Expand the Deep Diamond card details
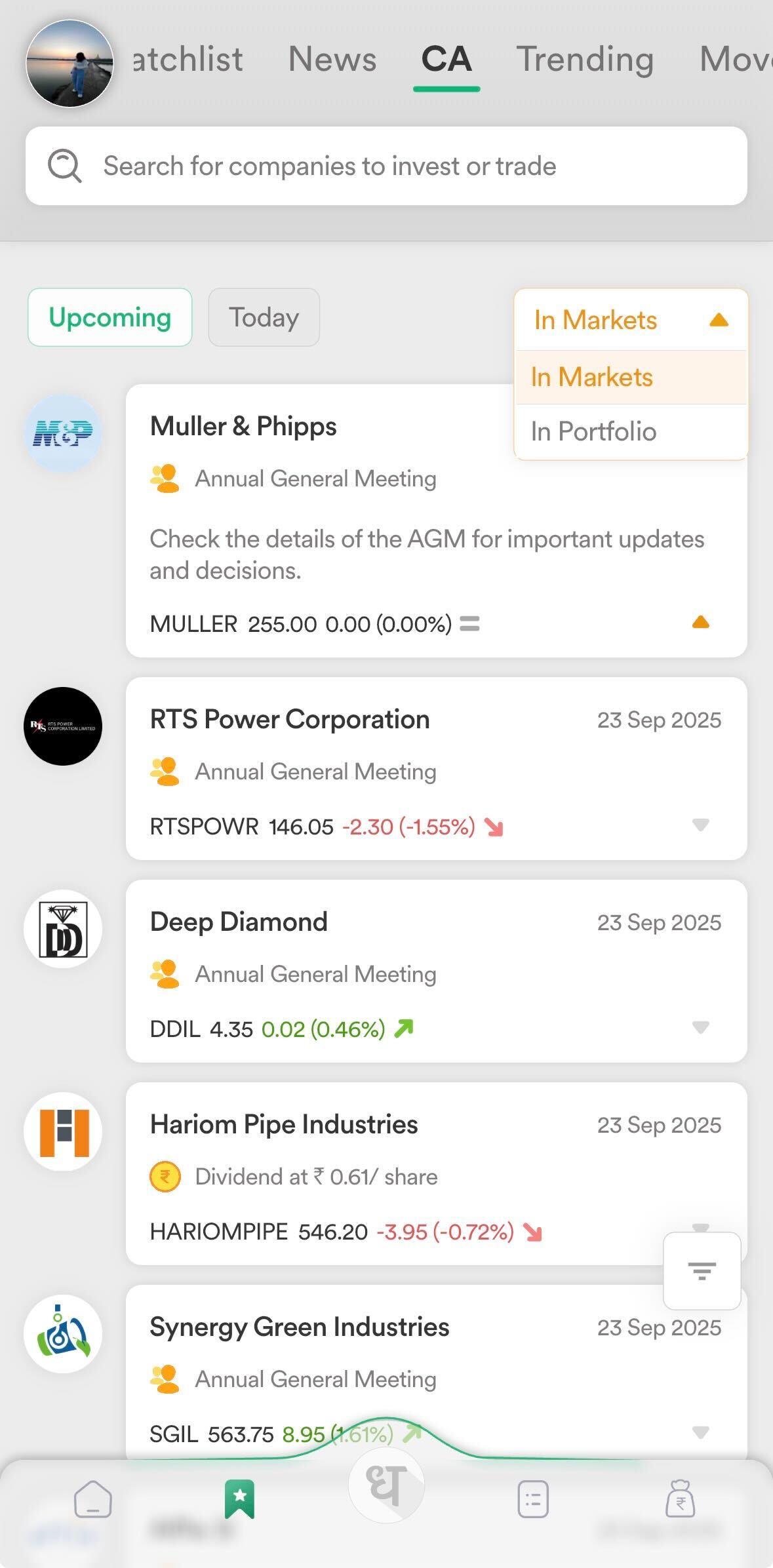 point(700,1027)
